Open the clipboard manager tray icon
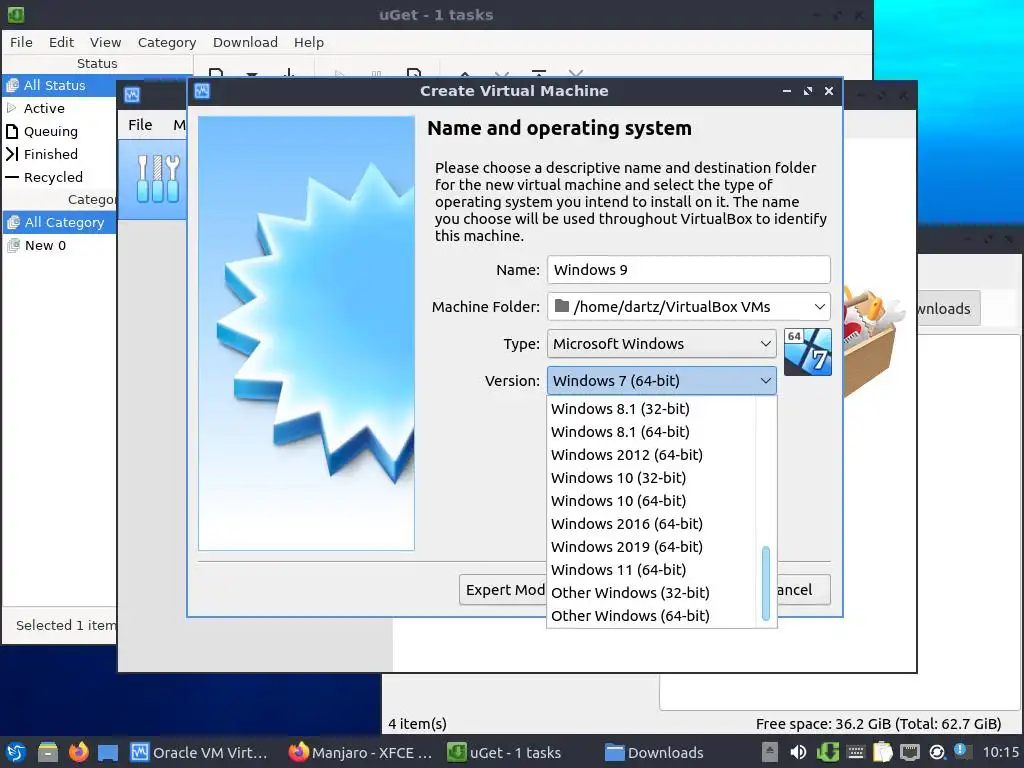1024x768 pixels. 882,752
